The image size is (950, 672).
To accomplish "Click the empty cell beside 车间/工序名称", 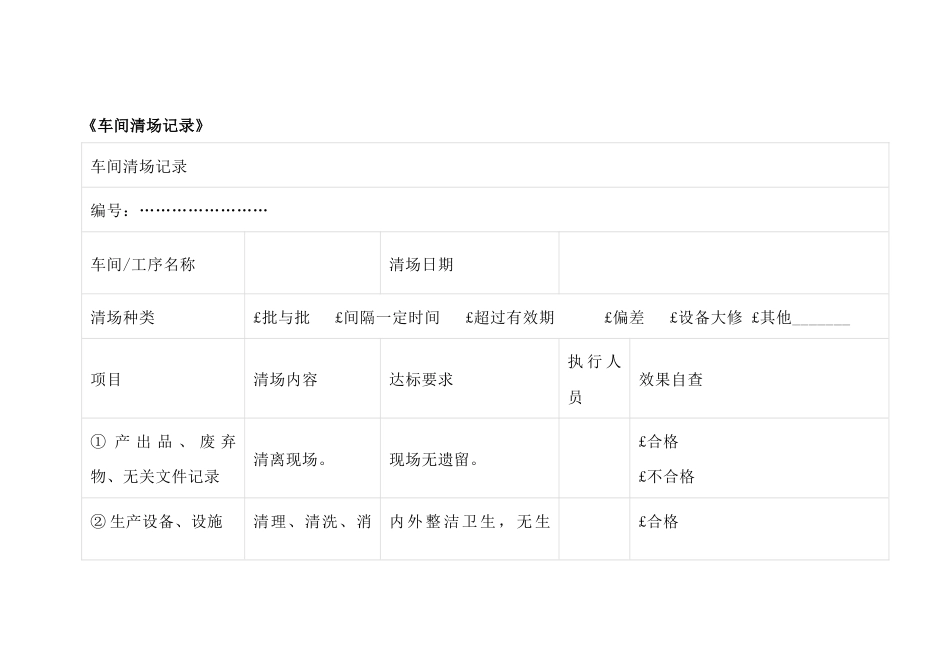I will pos(313,264).
